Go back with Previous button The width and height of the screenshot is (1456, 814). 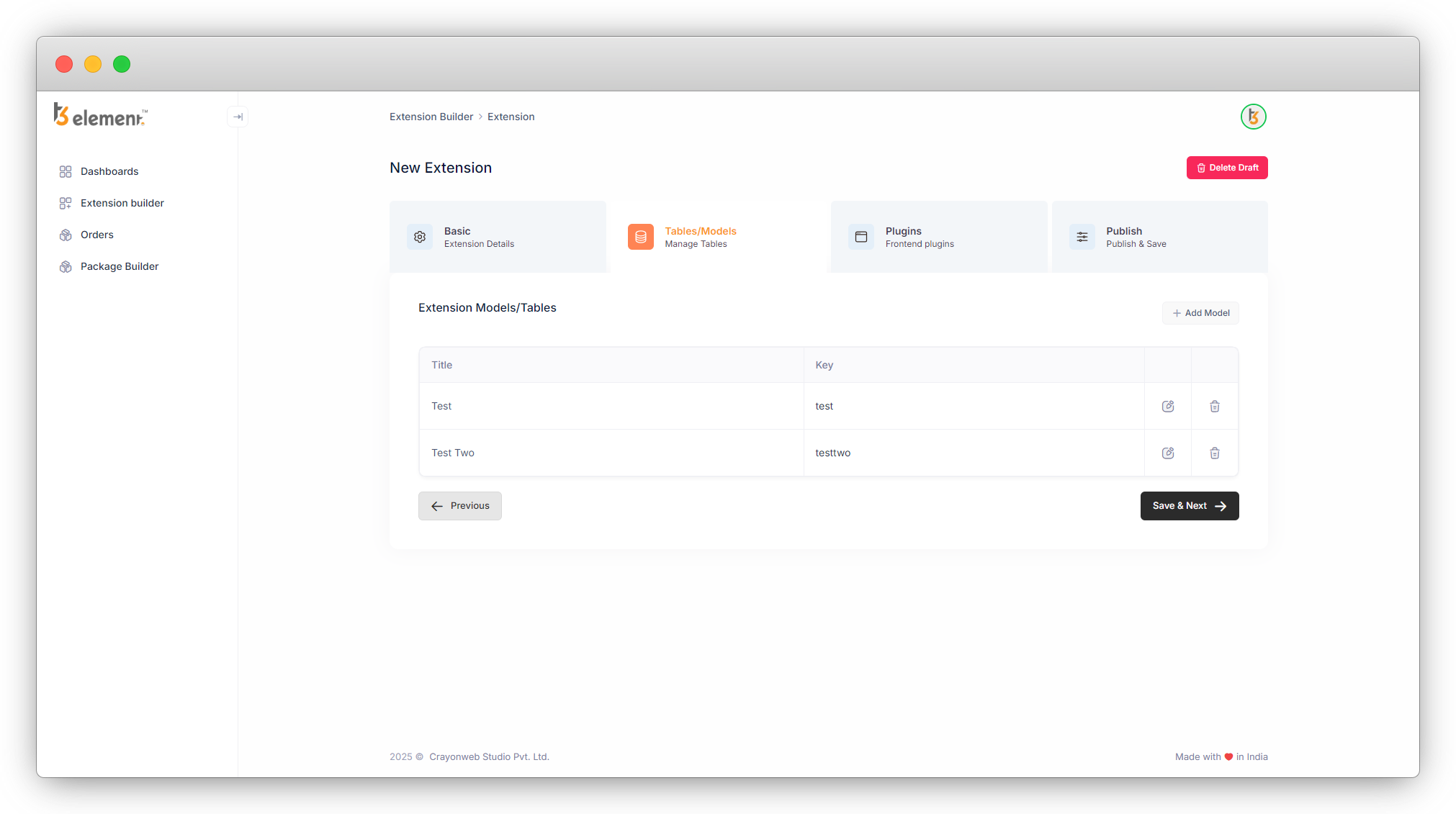click(x=460, y=506)
